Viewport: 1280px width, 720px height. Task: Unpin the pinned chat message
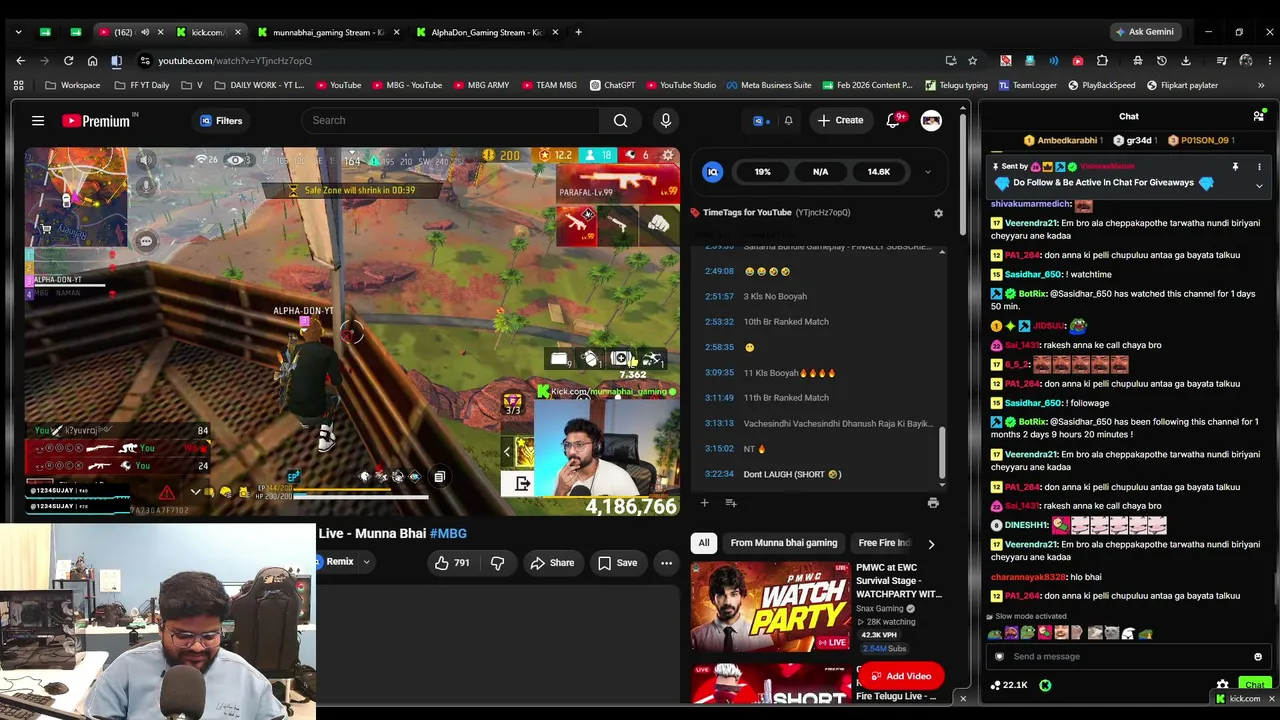point(1235,167)
